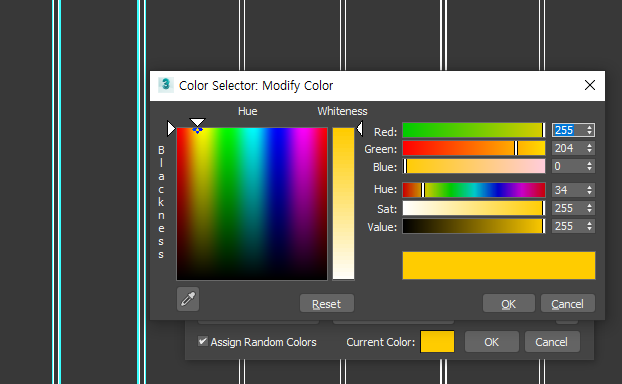
Task: Click the Hue marker above the color field
Action: click(x=197, y=122)
